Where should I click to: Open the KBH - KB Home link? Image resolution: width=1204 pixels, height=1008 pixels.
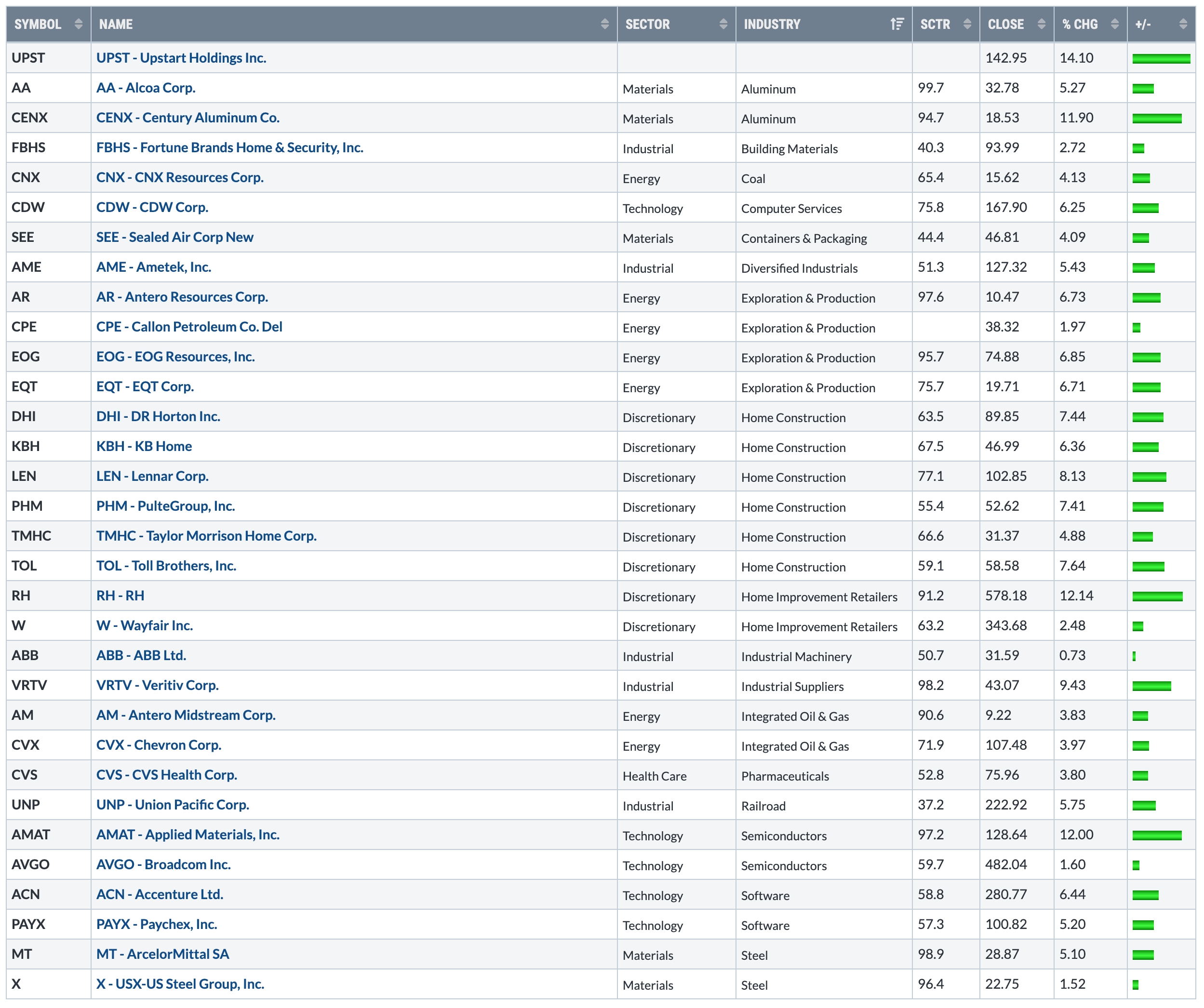coord(144,446)
